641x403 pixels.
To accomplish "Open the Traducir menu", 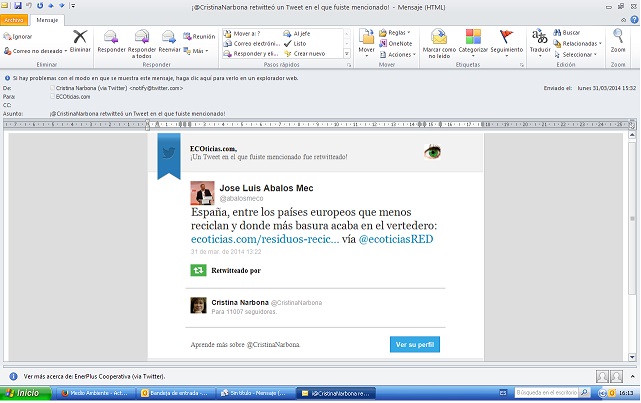I will (x=540, y=43).
